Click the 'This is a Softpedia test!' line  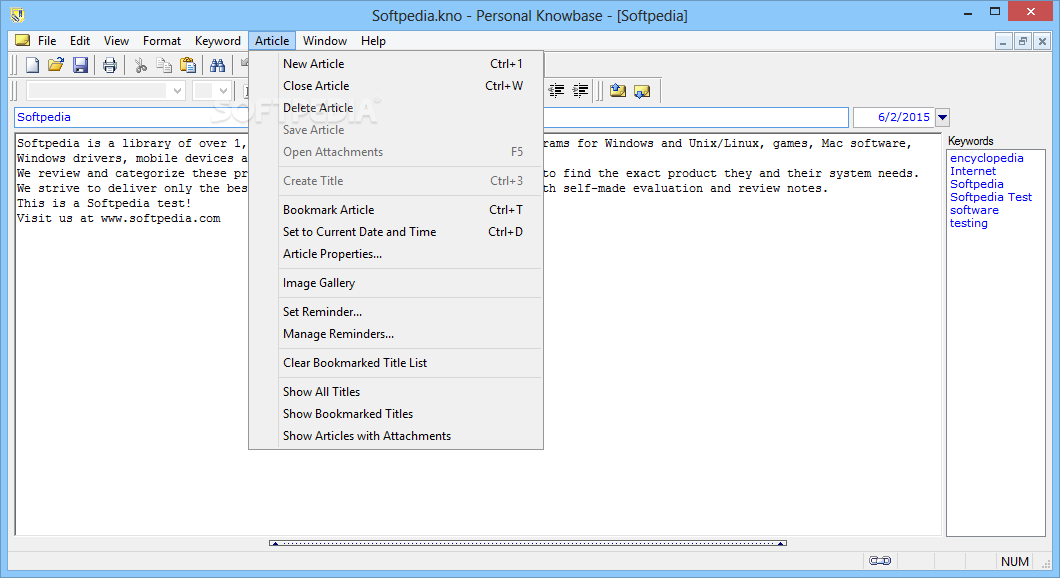pyautogui.click(x=104, y=203)
